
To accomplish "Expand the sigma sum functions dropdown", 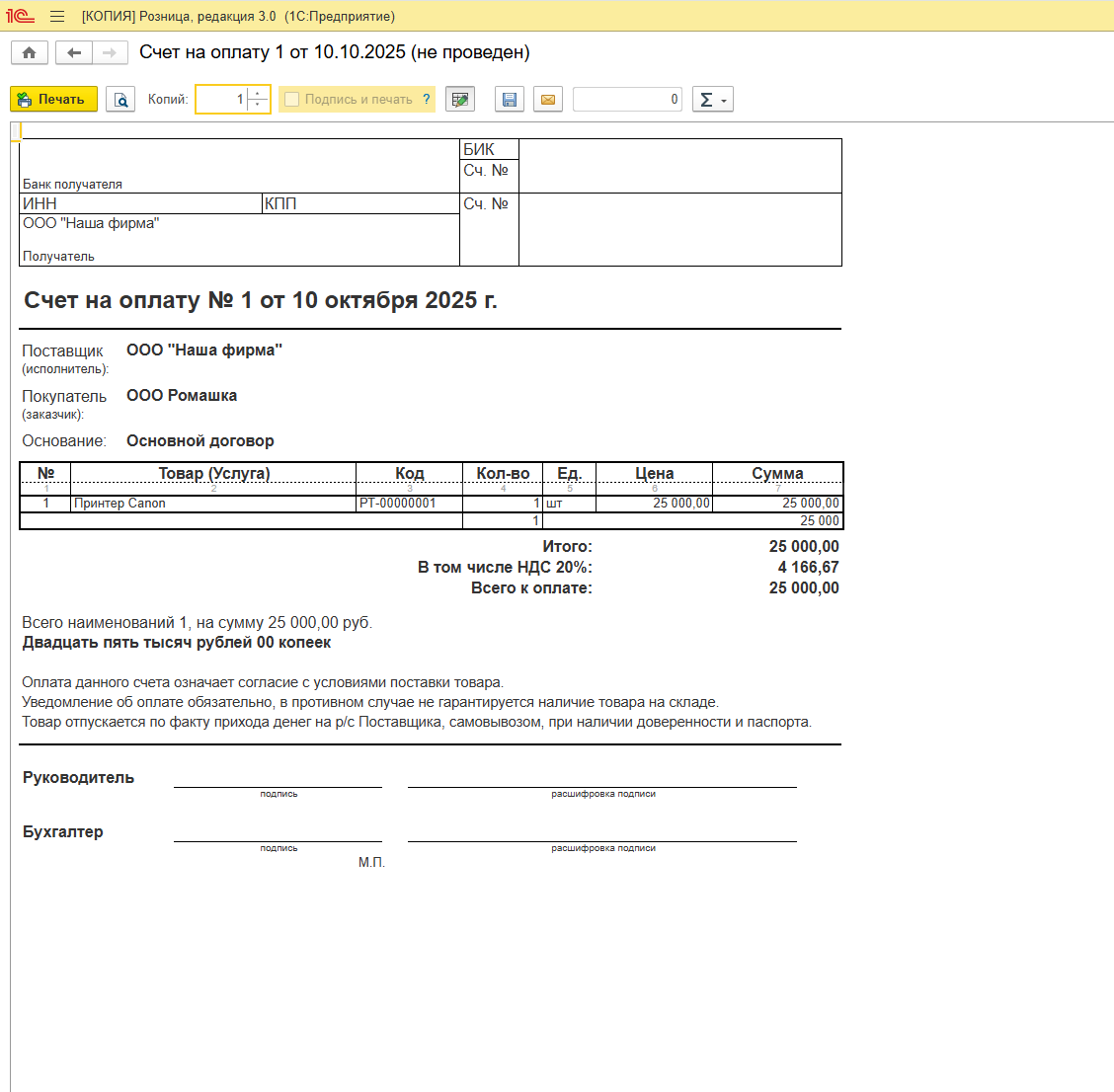I will click(712, 100).
